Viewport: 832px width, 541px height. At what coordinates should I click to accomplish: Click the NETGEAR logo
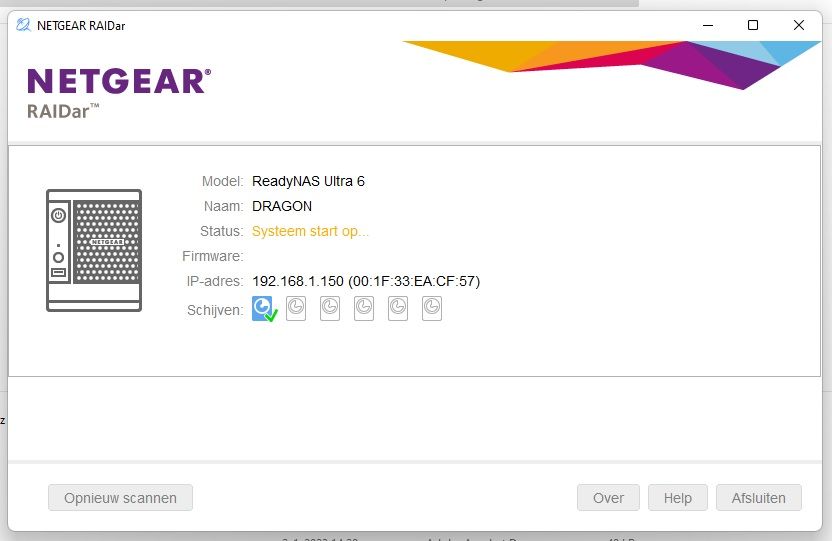click(x=119, y=81)
